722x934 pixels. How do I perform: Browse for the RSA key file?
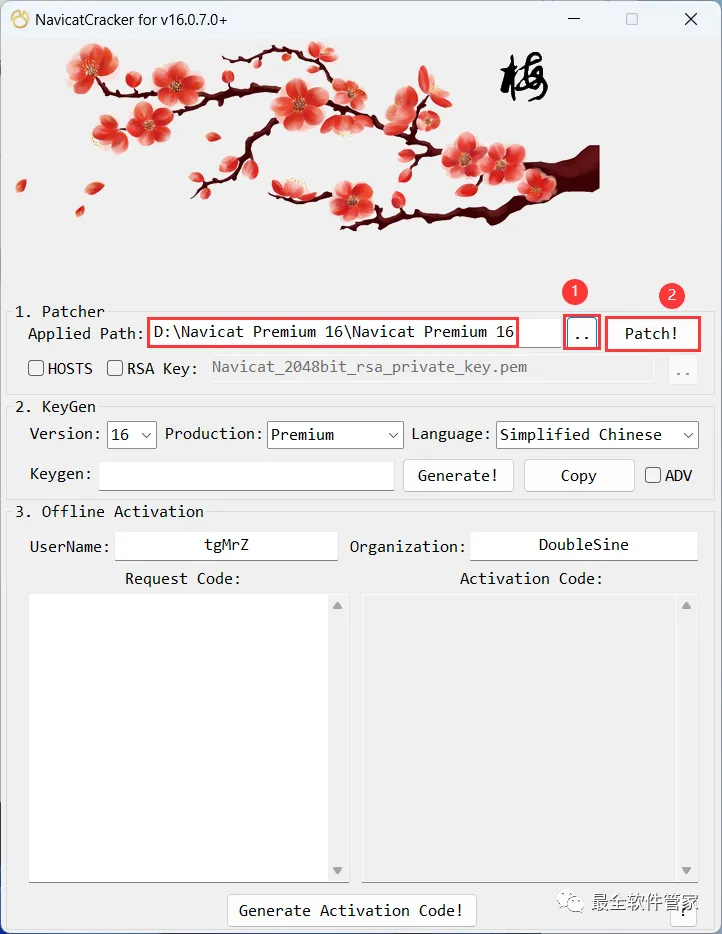[x=683, y=369]
